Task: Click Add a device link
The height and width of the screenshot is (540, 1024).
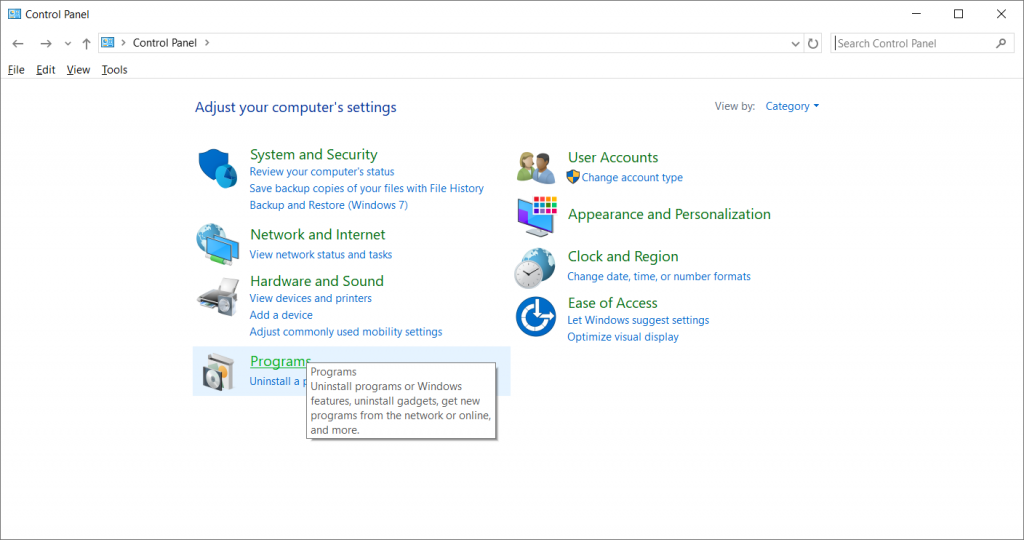Action: click(281, 315)
